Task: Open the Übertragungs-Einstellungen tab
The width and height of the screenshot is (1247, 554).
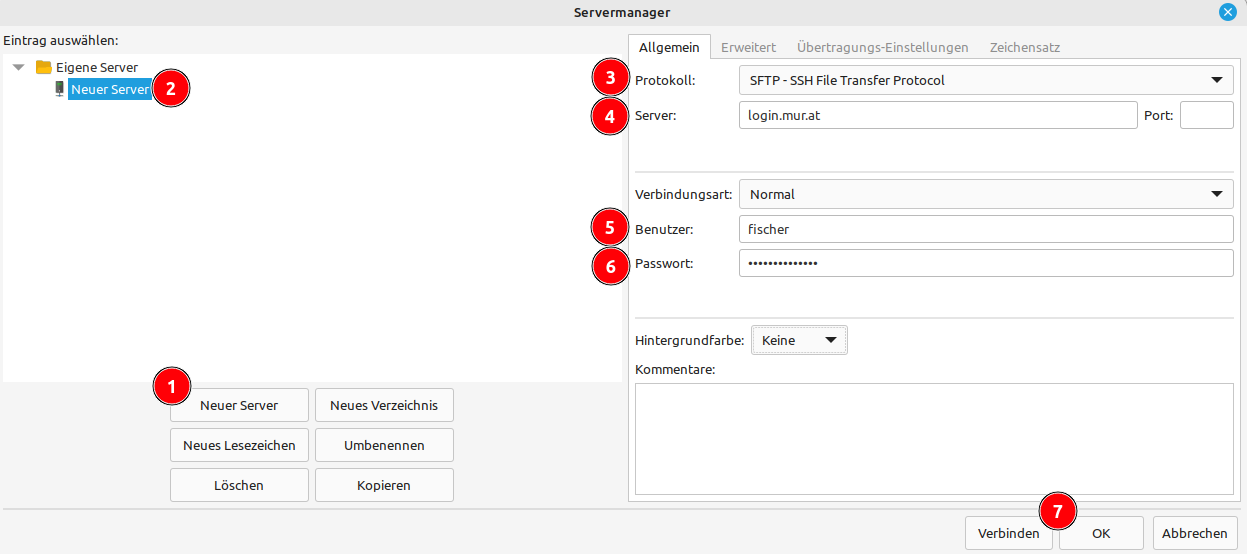Action: (882, 47)
